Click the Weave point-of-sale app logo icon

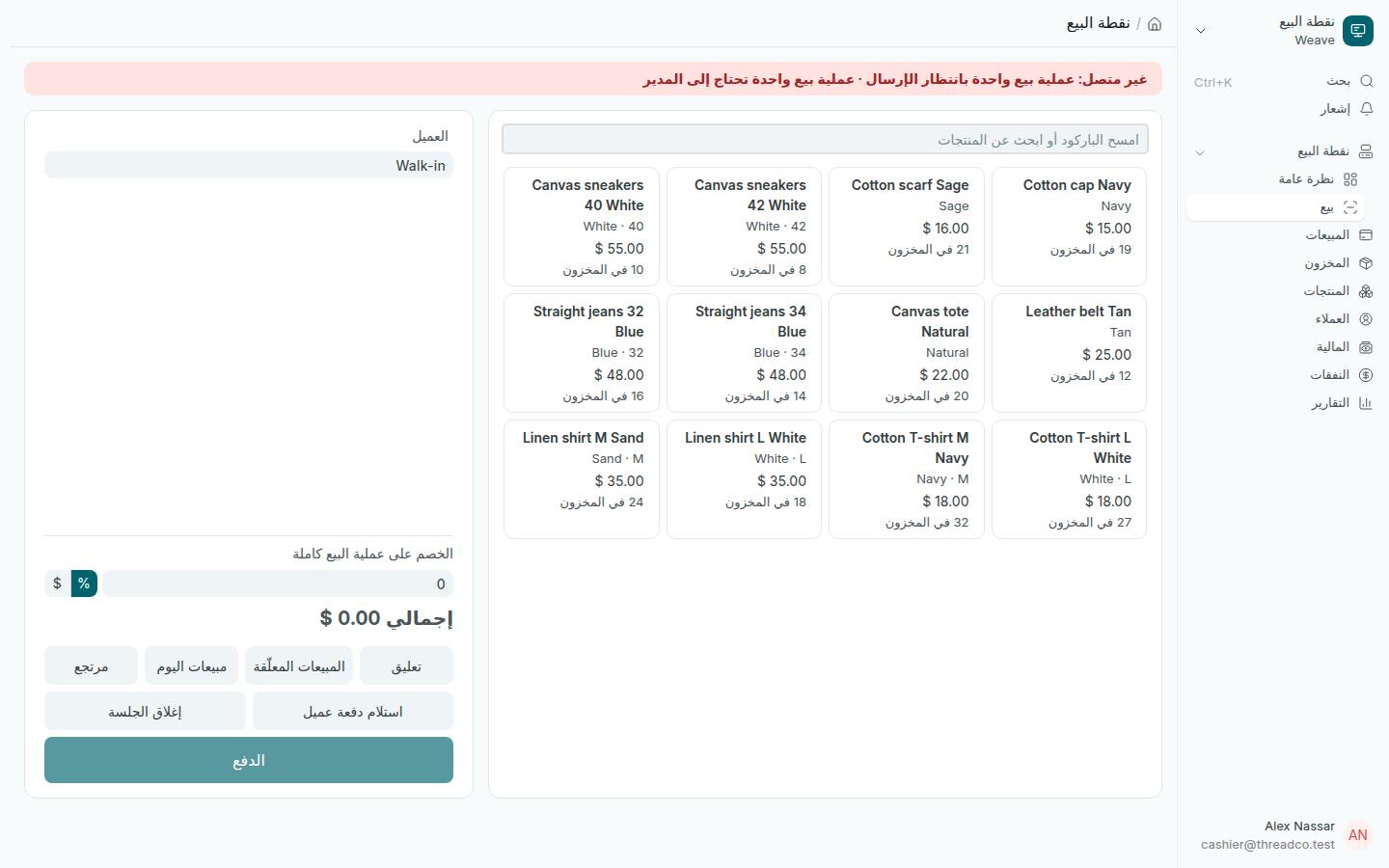coord(1357,31)
